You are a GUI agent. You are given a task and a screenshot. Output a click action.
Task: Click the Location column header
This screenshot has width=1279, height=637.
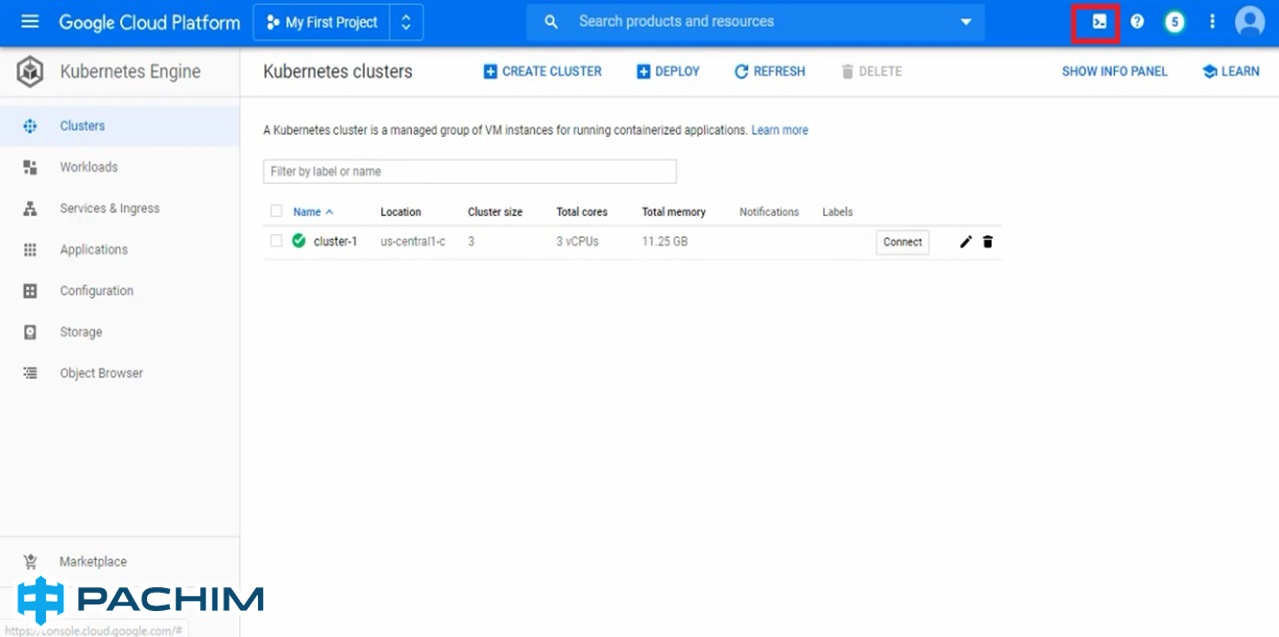click(401, 212)
